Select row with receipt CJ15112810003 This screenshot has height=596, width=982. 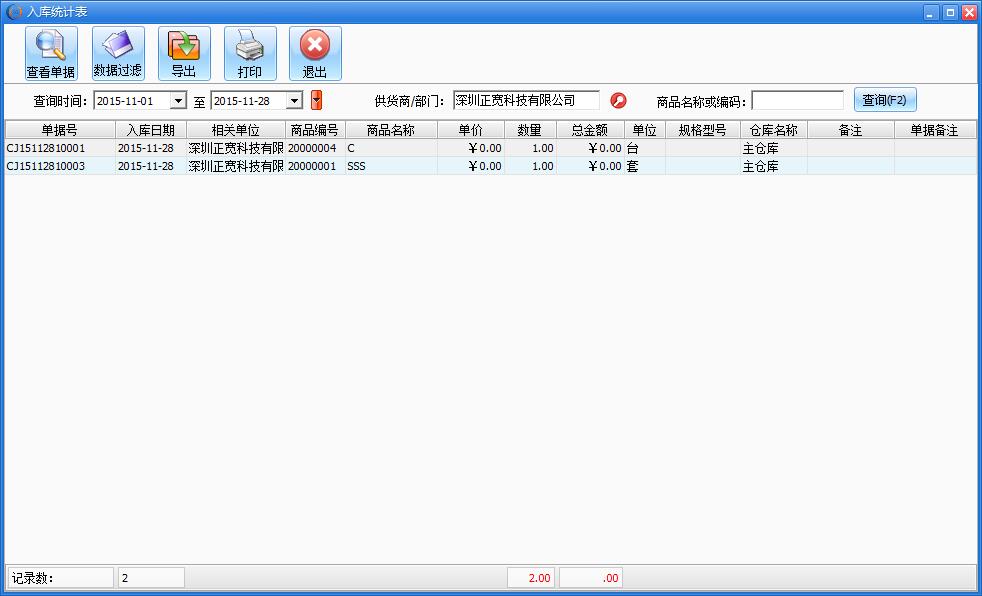coord(490,166)
